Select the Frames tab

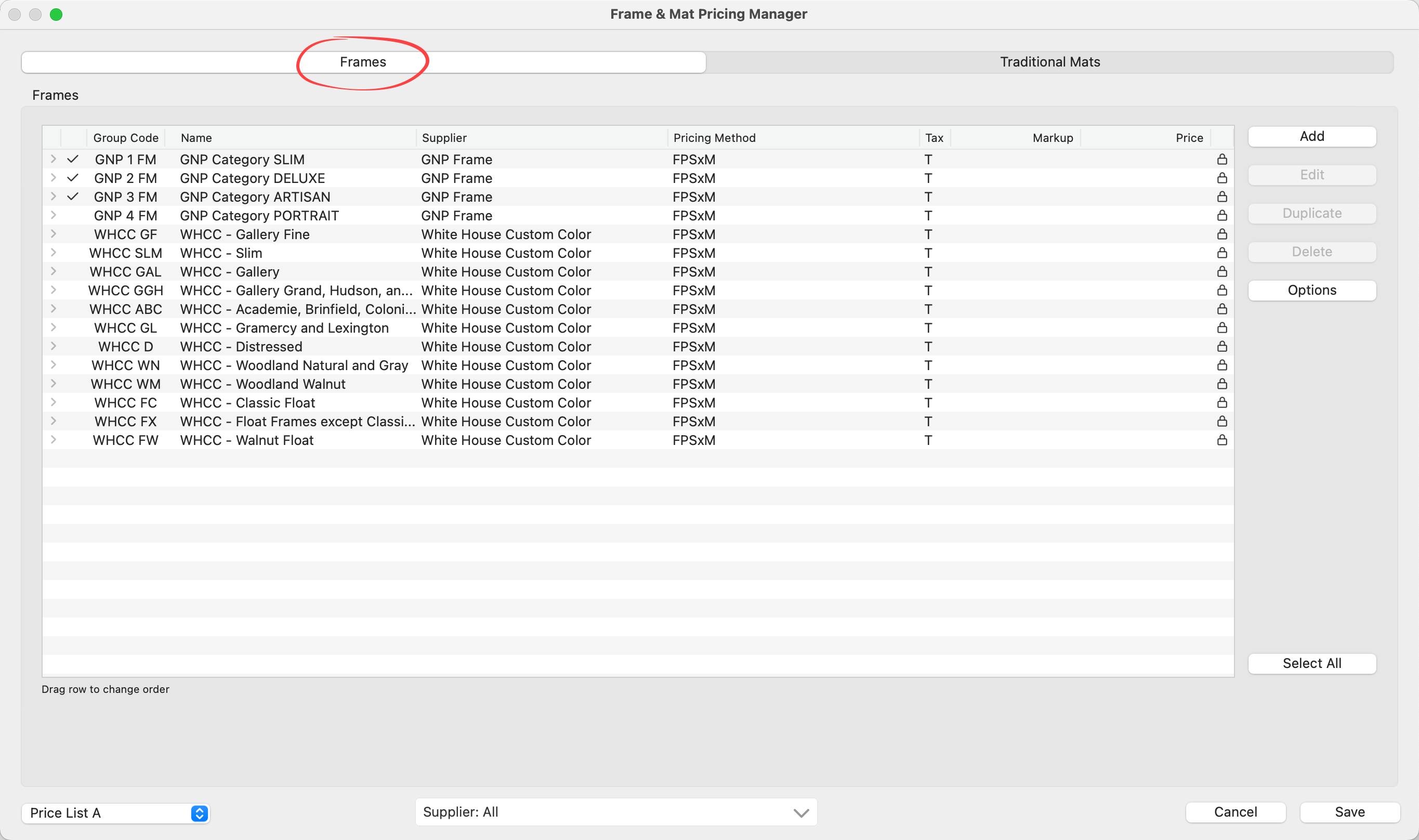363,62
